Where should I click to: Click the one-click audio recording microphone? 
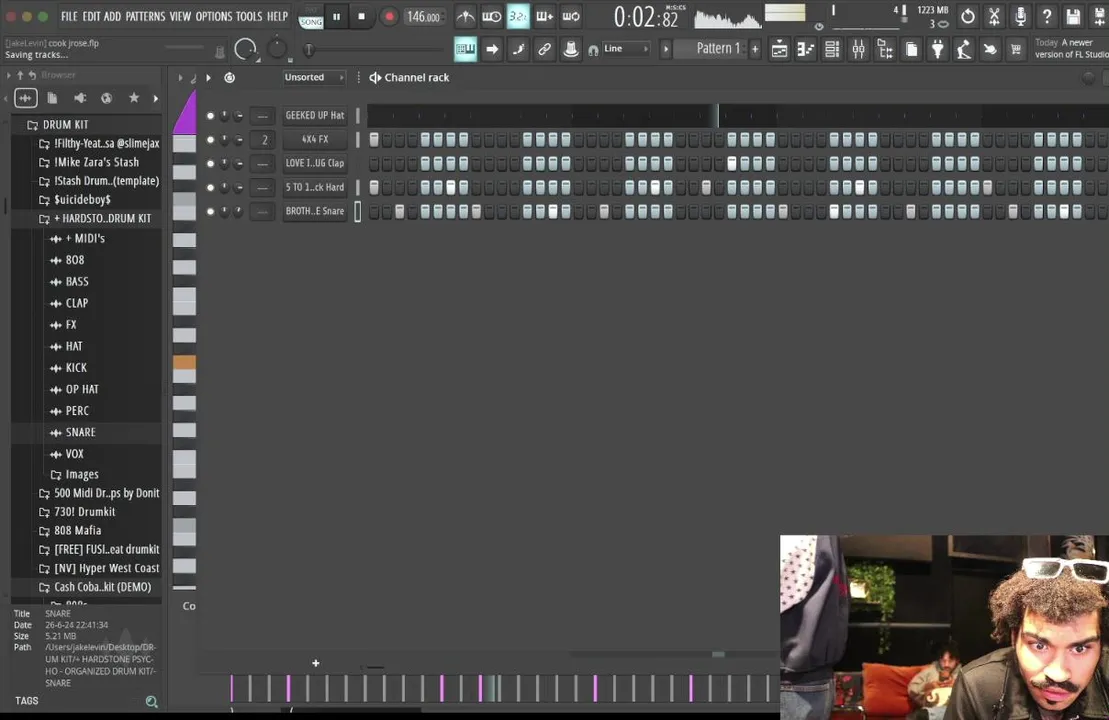(x=1021, y=16)
